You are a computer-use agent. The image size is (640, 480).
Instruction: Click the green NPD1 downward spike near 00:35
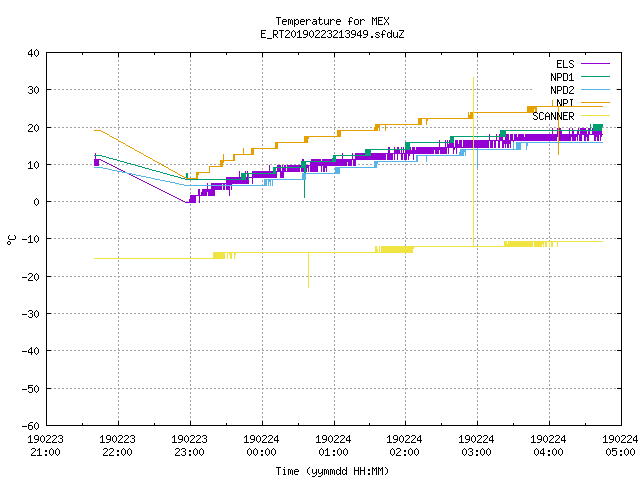point(304,184)
